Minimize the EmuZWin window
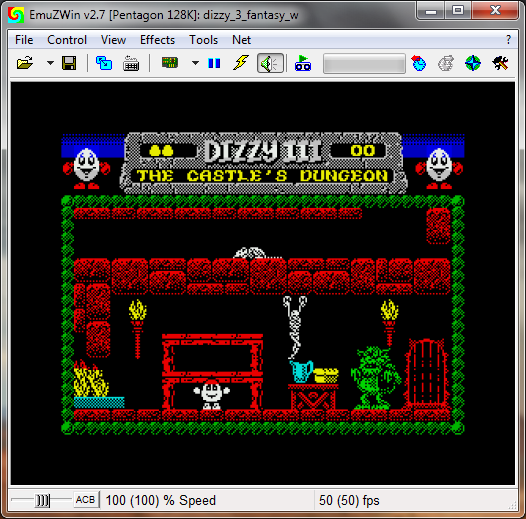Image resolution: width=526 pixels, height=519 pixels. 431,11
